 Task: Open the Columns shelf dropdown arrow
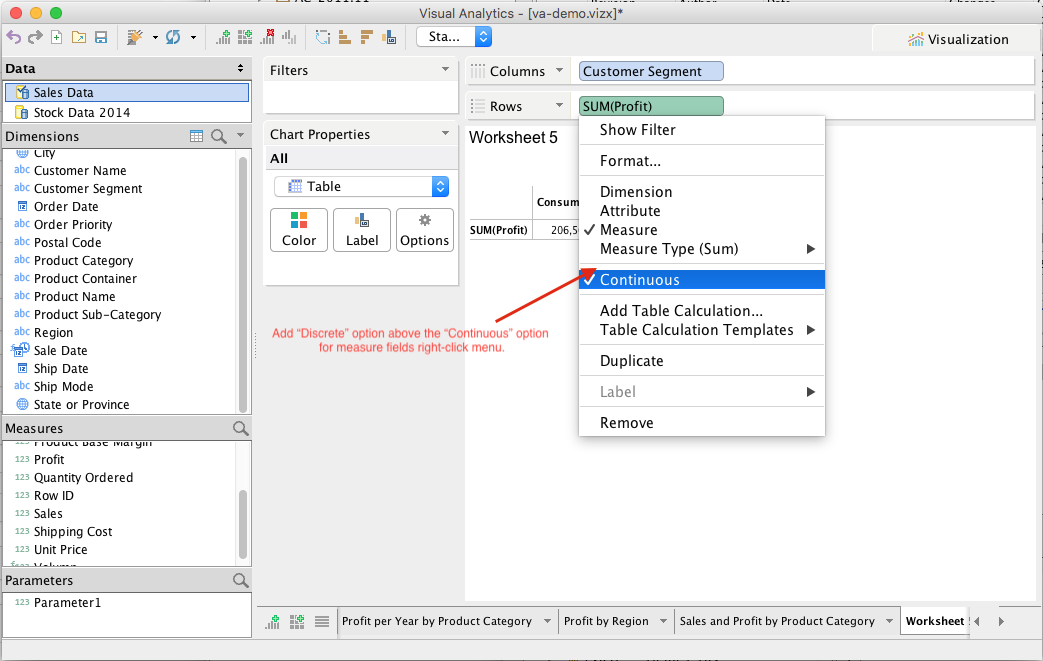559,70
